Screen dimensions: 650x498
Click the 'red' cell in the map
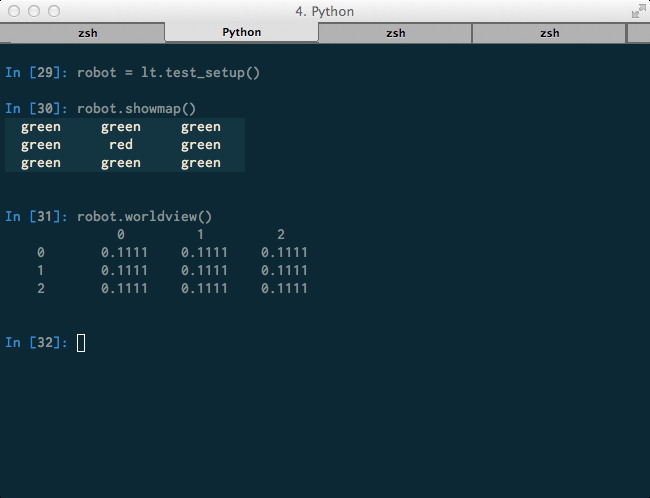tap(121, 145)
